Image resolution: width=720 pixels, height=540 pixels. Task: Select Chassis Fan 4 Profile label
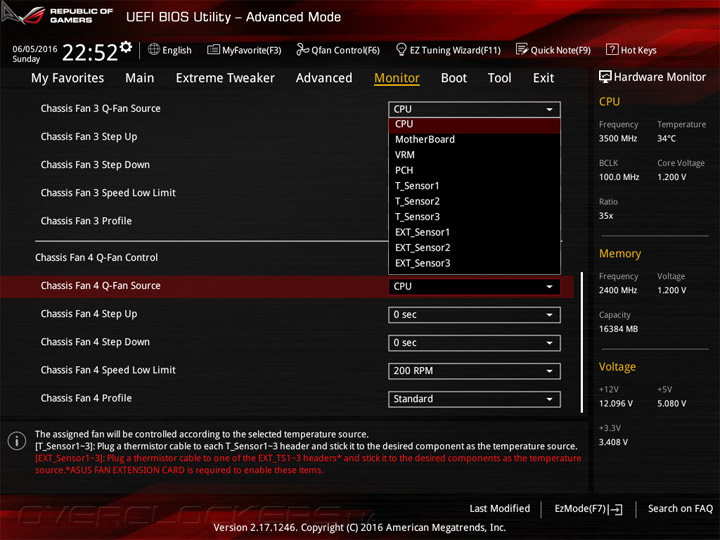(86, 398)
